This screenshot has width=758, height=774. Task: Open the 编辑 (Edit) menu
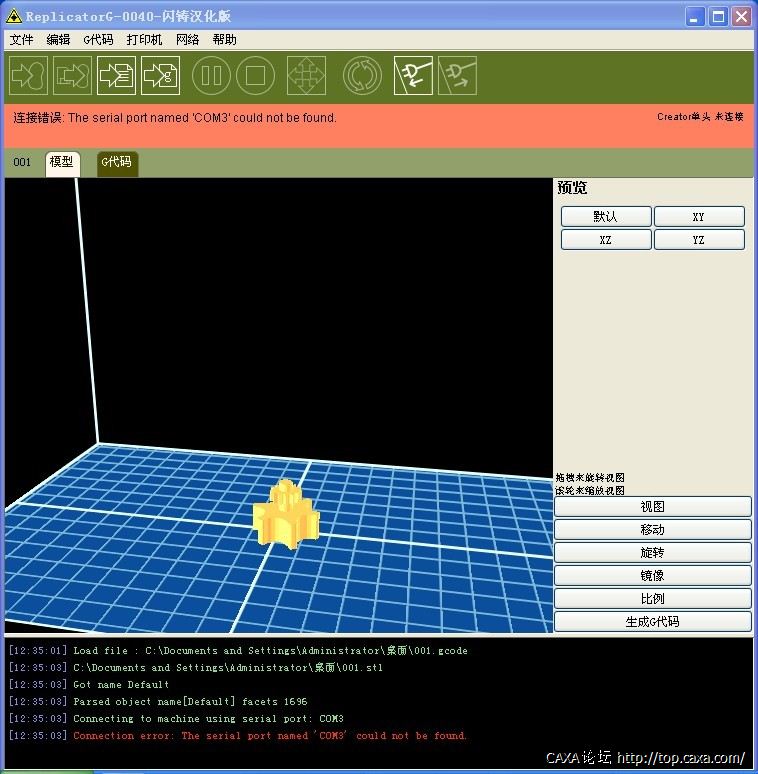[58, 39]
